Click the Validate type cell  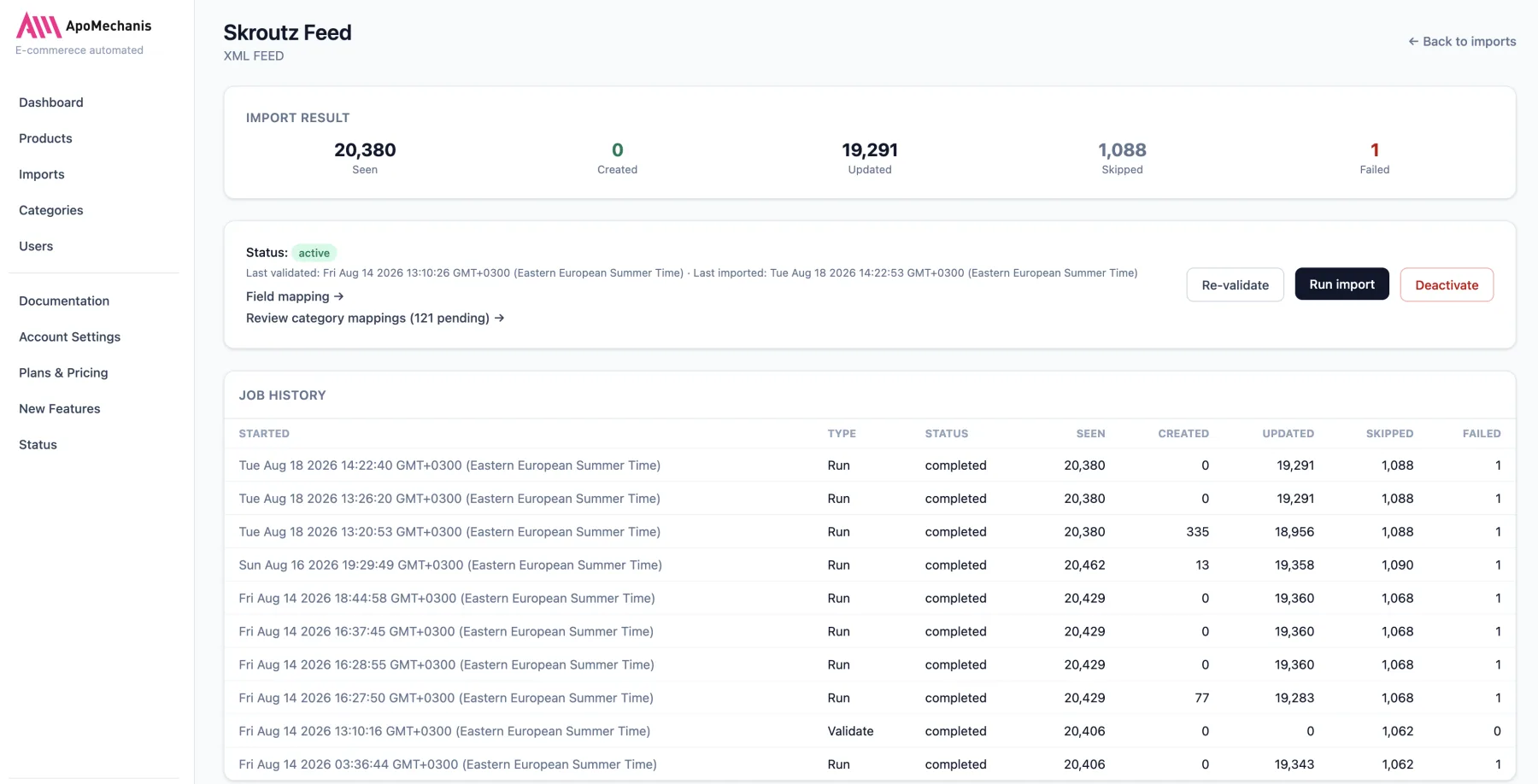click(850, 732)
